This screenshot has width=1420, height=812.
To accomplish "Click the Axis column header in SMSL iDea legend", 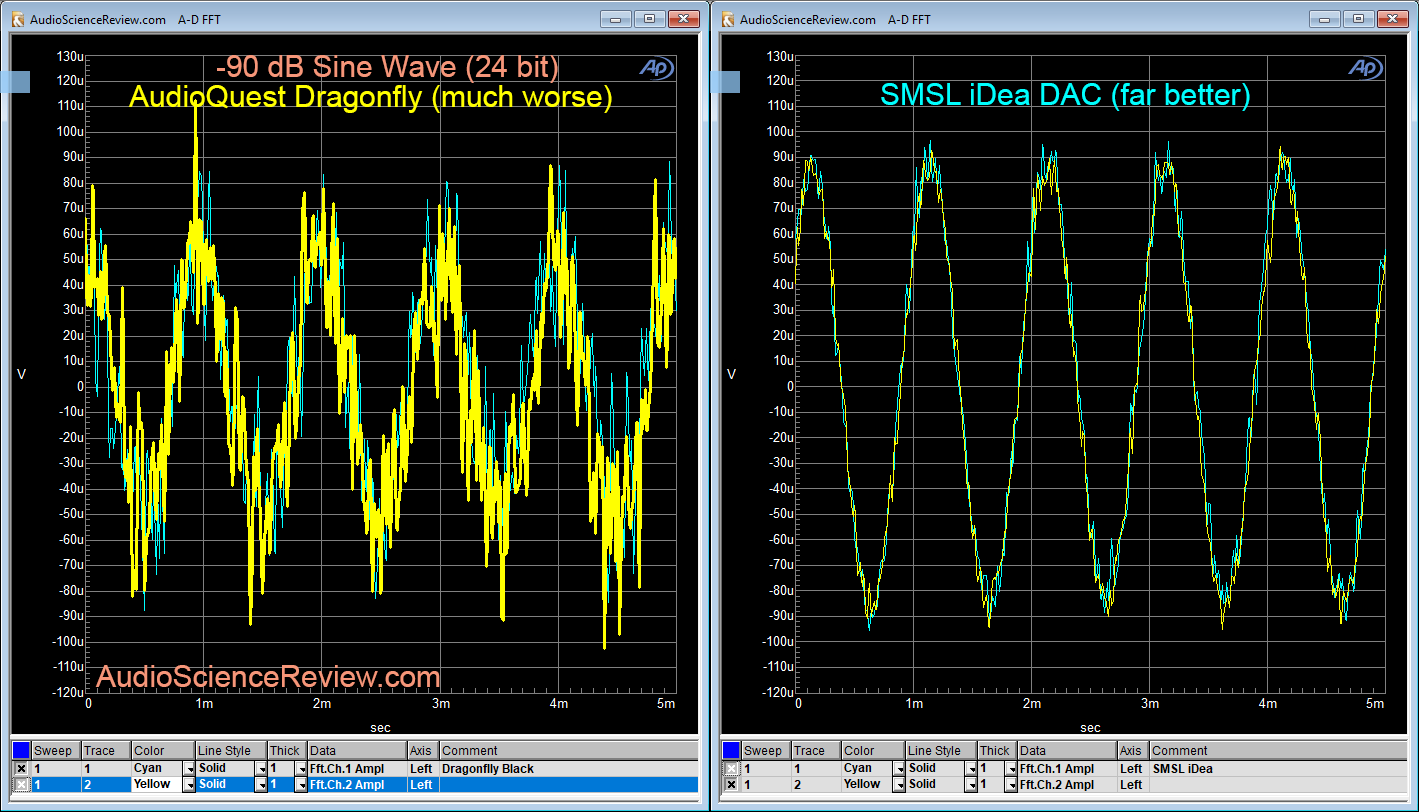I will [x=1133, y=751].
